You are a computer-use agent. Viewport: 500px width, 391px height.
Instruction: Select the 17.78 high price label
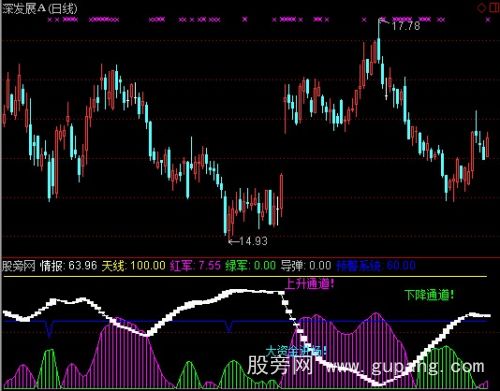tap(406, 26)
